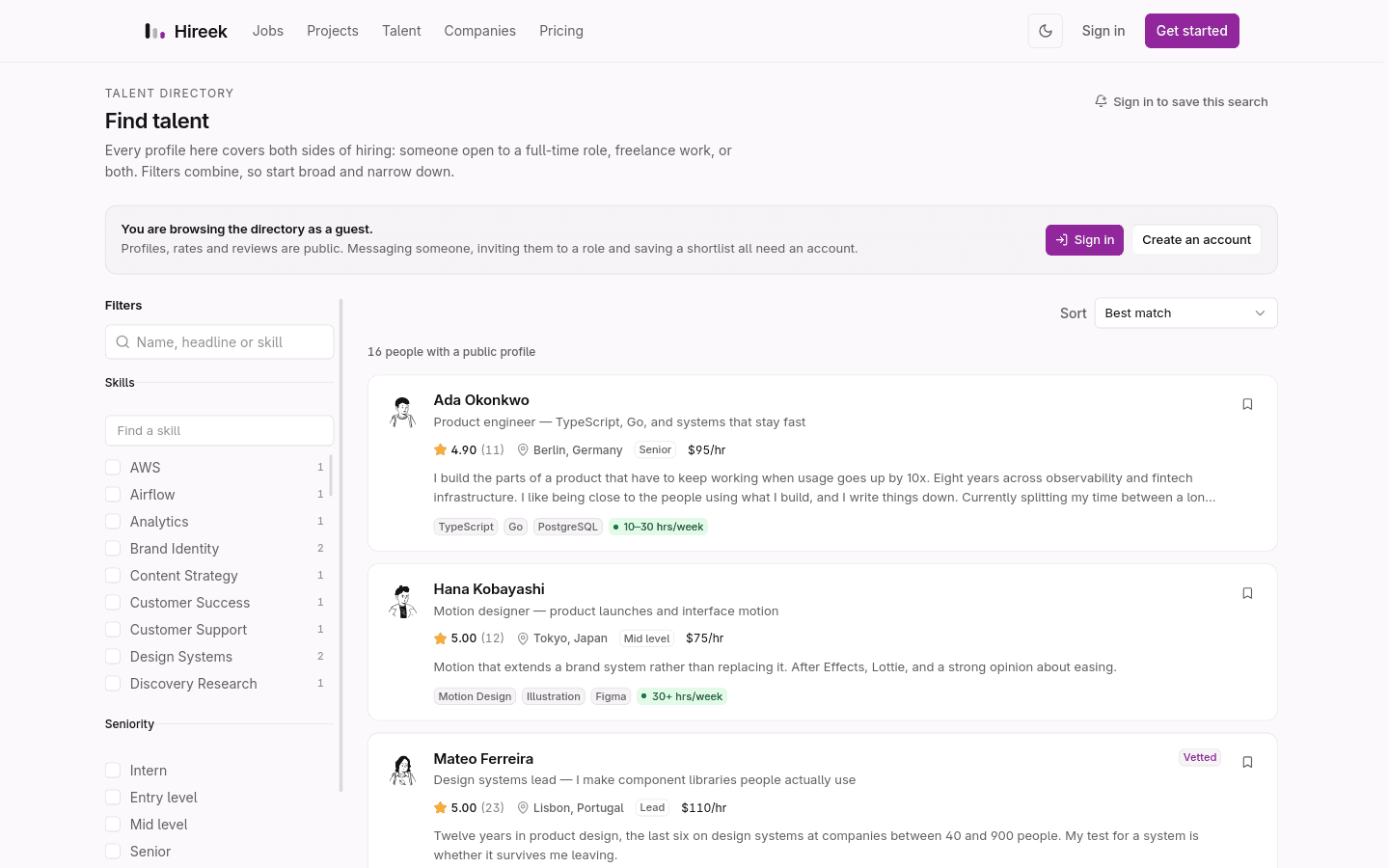Viewport: 1389px width, 868px height.
Task: Click the location pin beside Lisbon, Portugal
Action: (523, 808)
